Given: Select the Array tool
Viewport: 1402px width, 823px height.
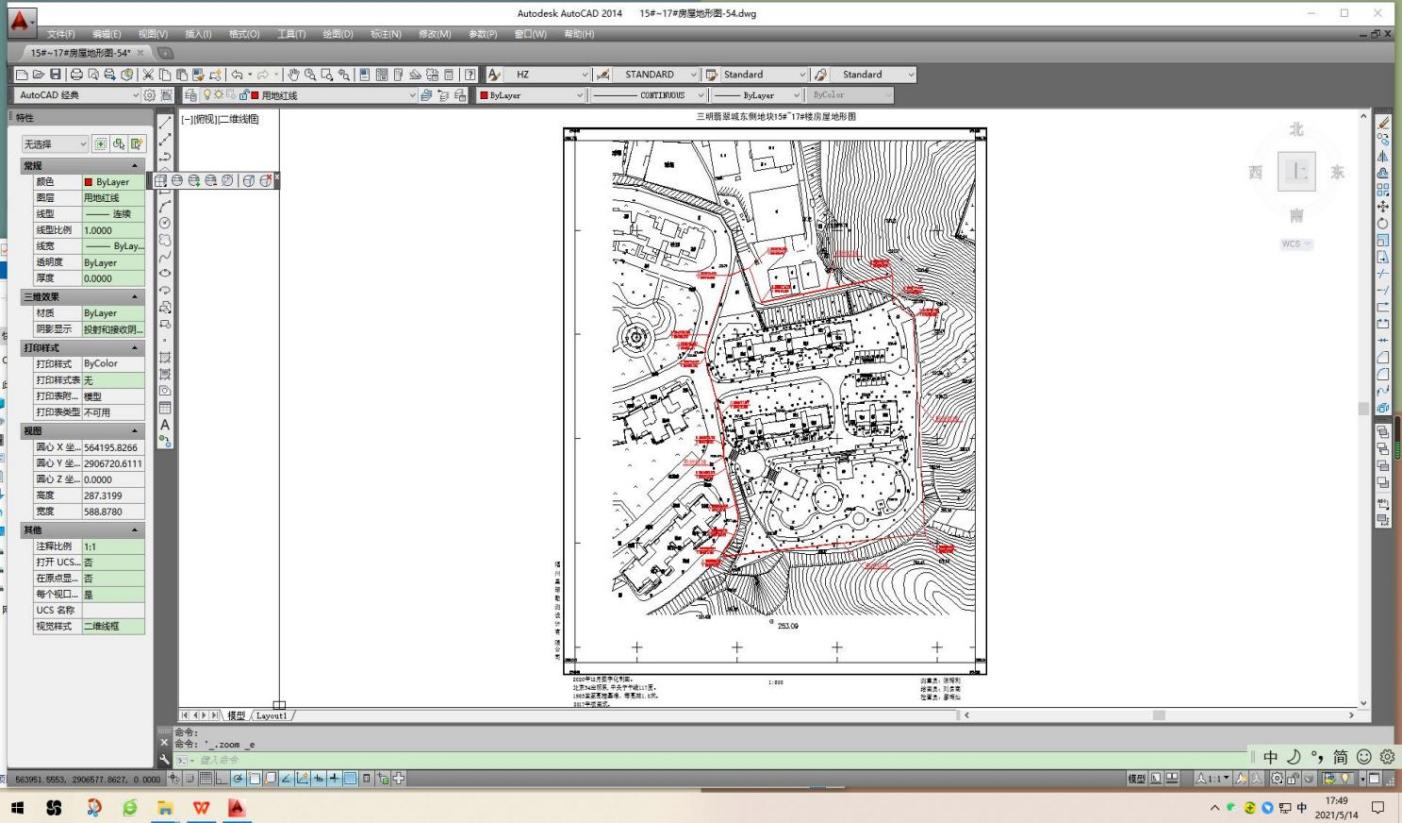Looking at the screenshot, I should 1384,189.
